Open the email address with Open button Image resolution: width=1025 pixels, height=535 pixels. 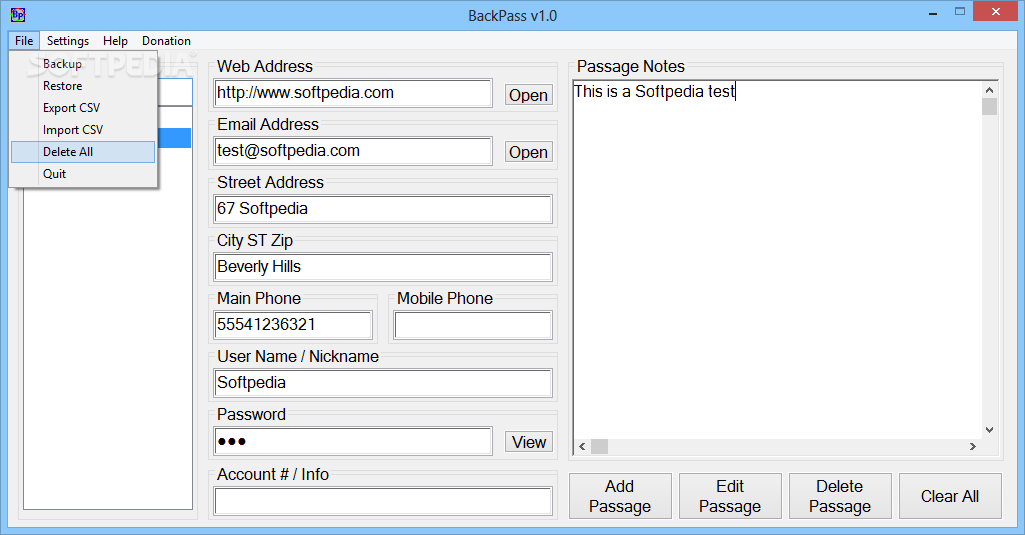[528, 152]
